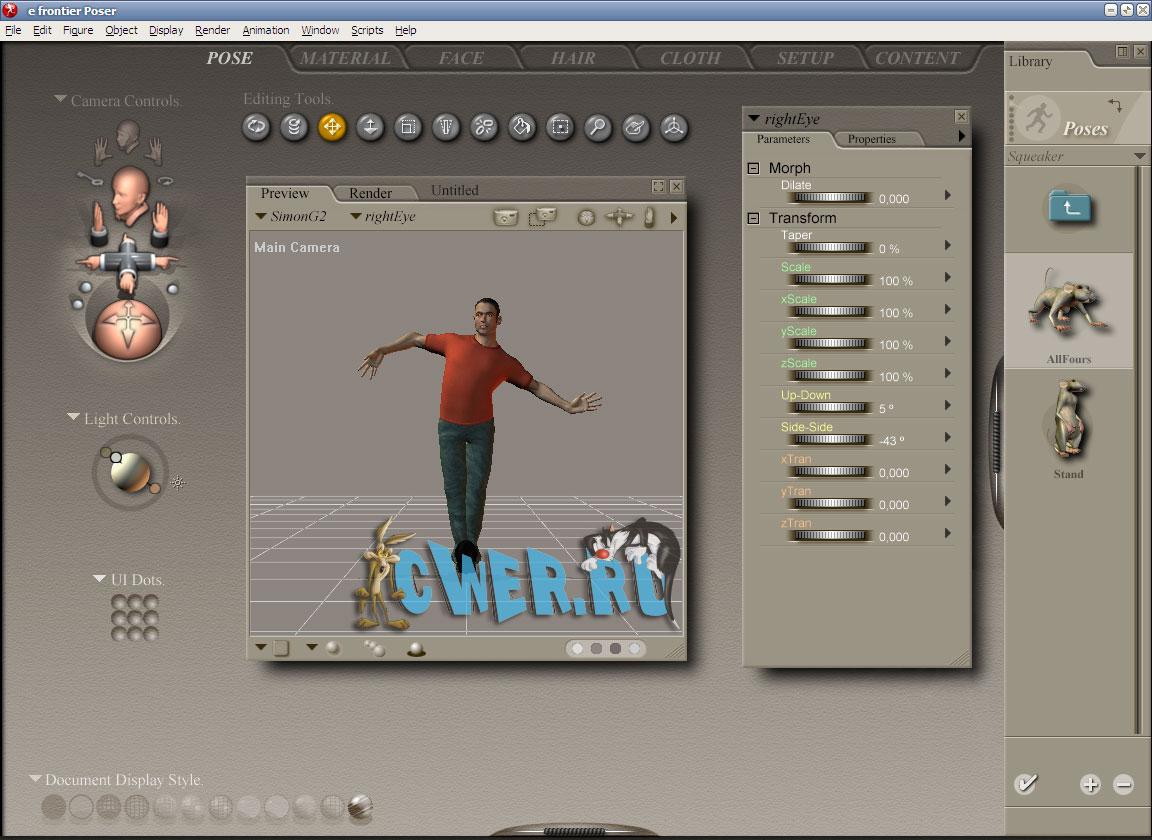The width and height of the screenshot is (1152, 840).
Task: Collapse the Transform parameter group
Action: pos(754,218)
